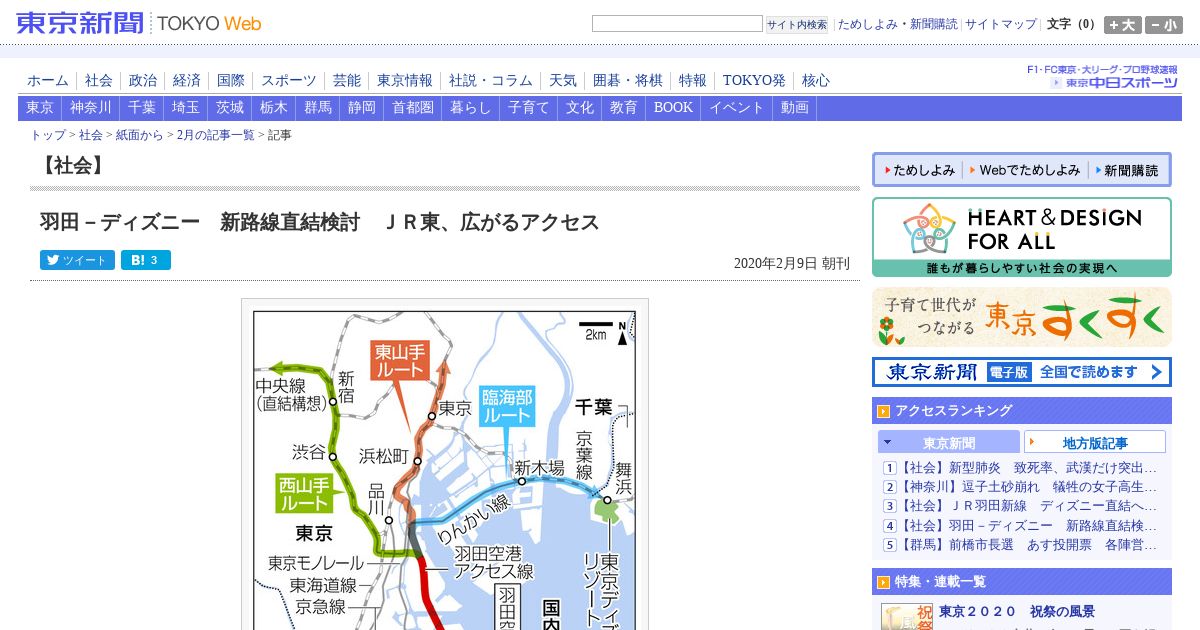Open the 東京新聞 電子版 banner
Screen dimensions: 1200x630
click(1022, 372)
